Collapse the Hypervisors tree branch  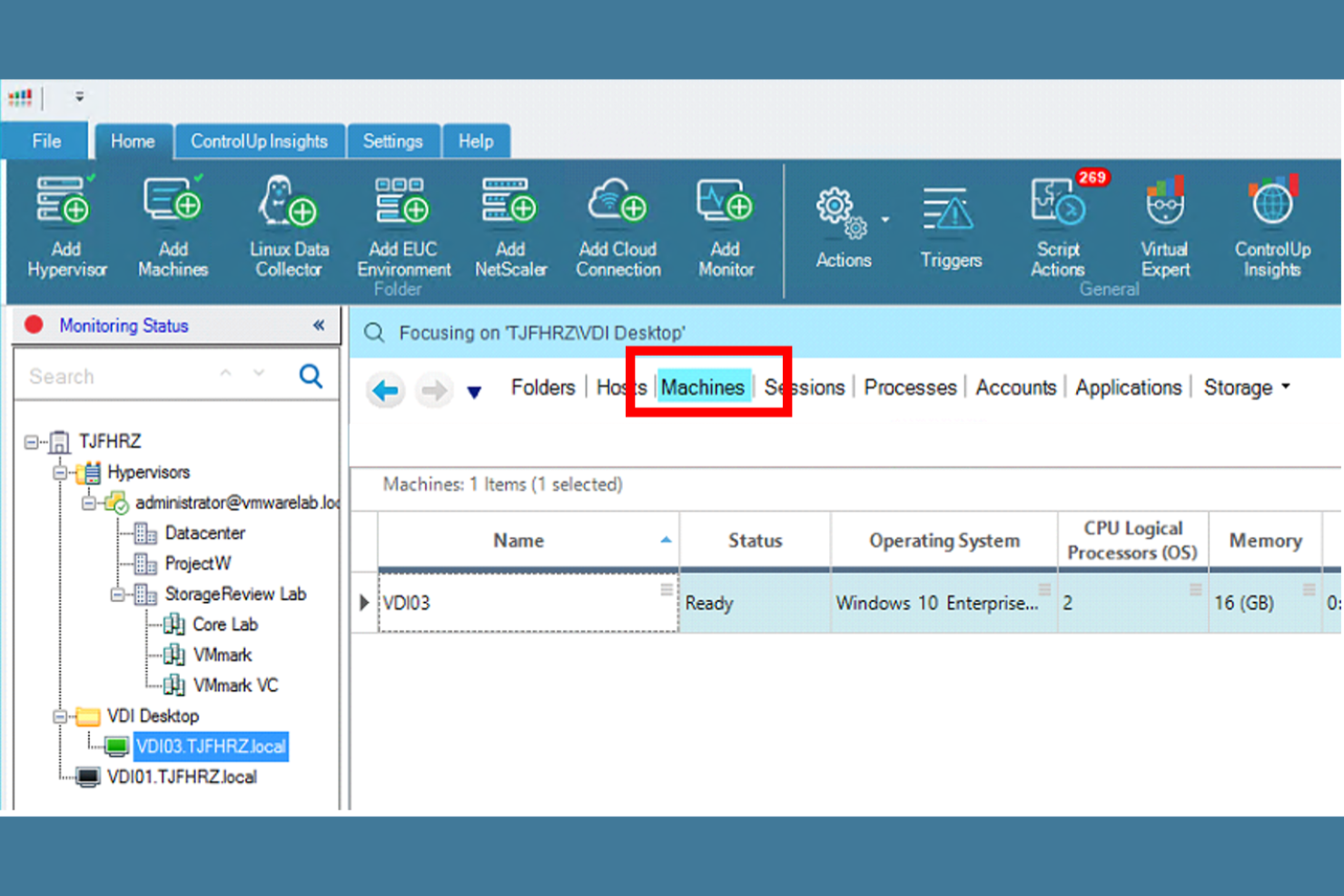pos(62,472)
